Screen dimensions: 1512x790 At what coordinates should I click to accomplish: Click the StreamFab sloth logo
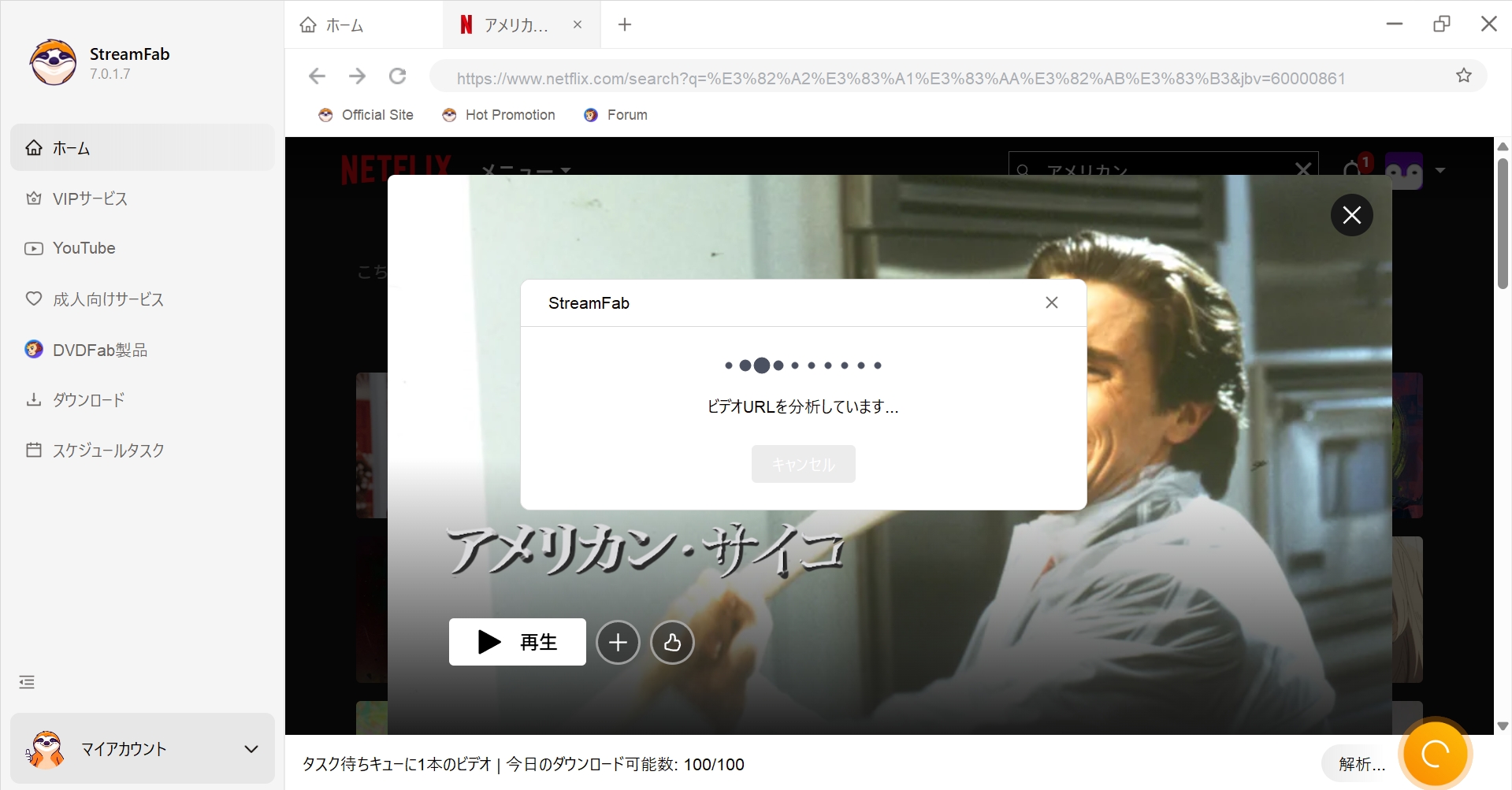pos(52,61)
